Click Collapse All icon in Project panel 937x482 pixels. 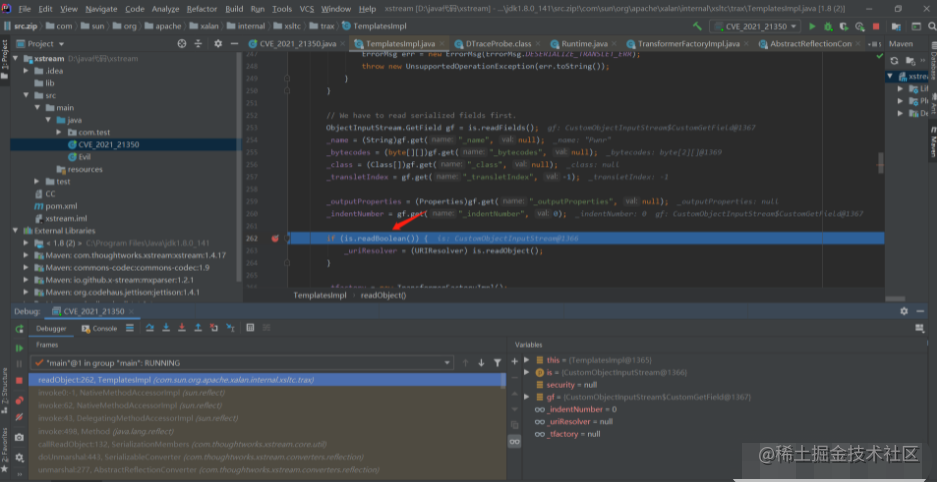(198, 44)
